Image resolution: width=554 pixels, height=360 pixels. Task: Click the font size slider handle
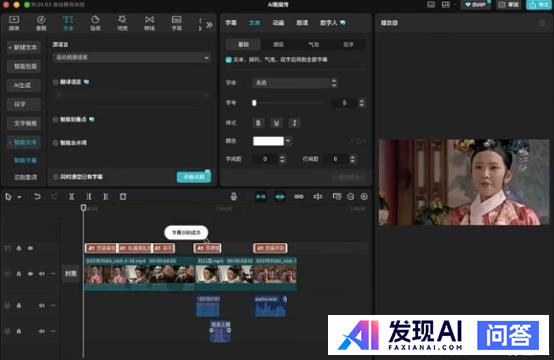tap(254, 103)
